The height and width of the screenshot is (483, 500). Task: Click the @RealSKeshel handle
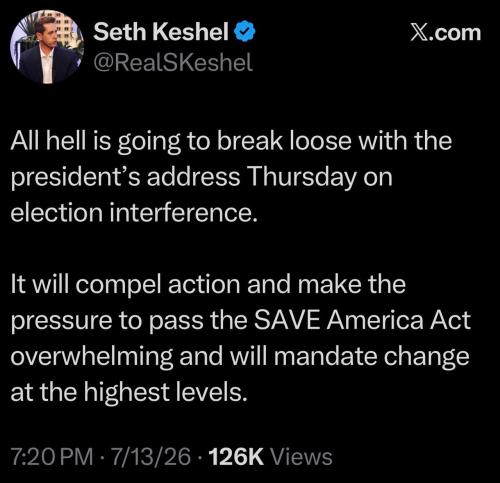click(x=173, y=62)
